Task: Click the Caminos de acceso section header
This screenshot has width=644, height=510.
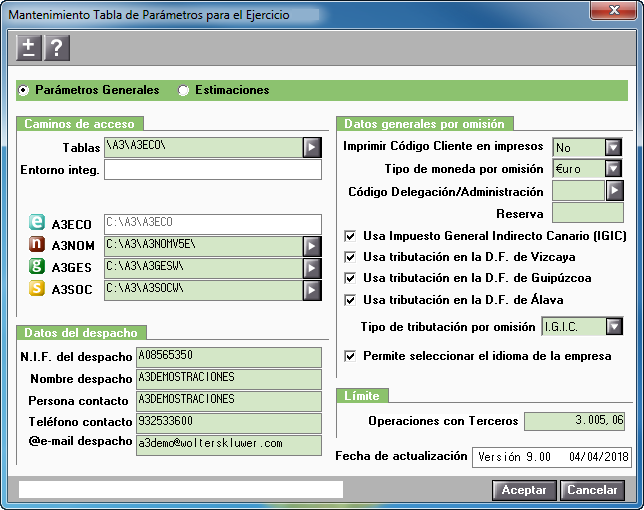Action: click(80, 124)
